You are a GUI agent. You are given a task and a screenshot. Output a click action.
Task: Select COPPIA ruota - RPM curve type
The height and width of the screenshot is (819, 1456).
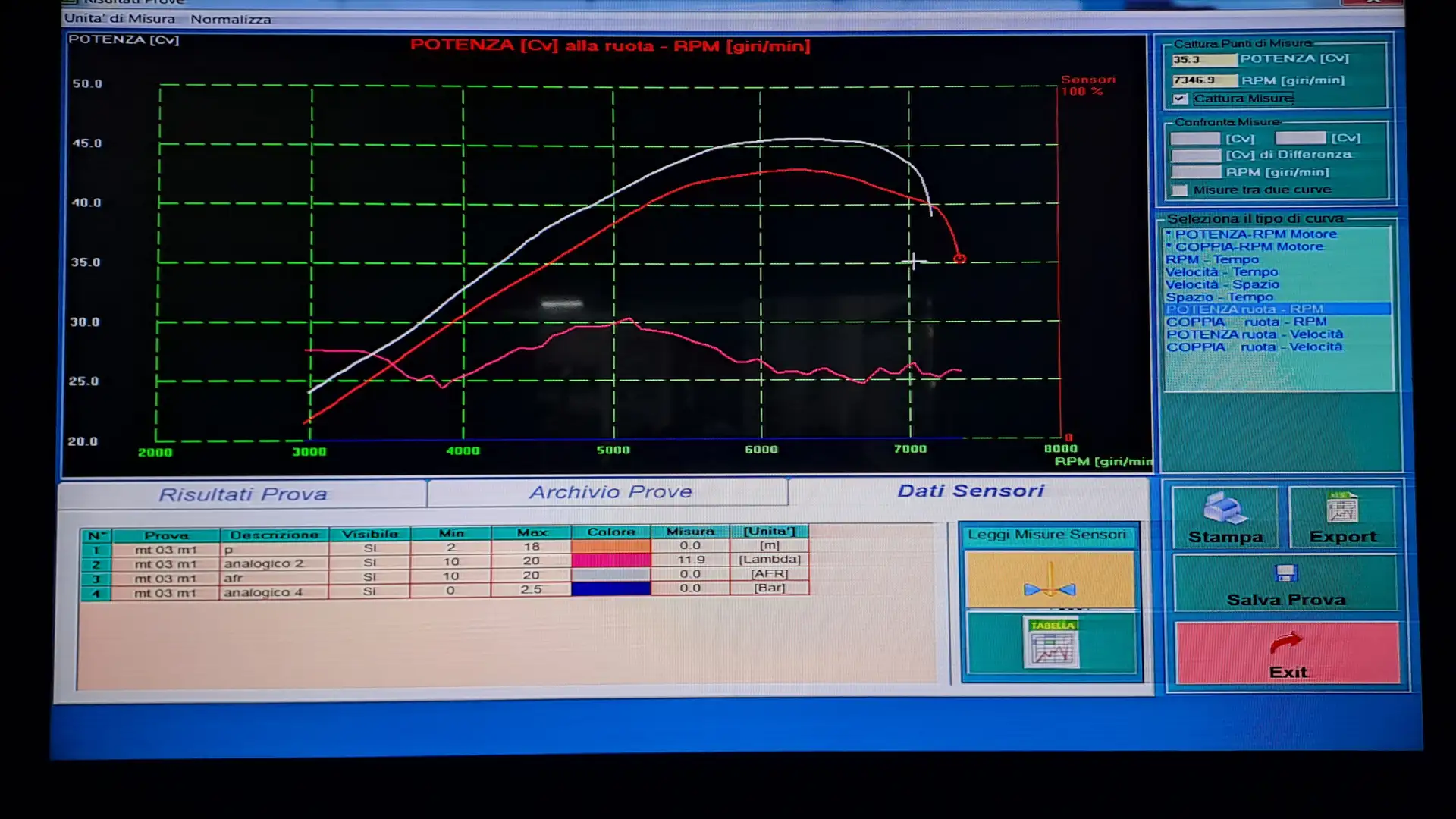1246,322
